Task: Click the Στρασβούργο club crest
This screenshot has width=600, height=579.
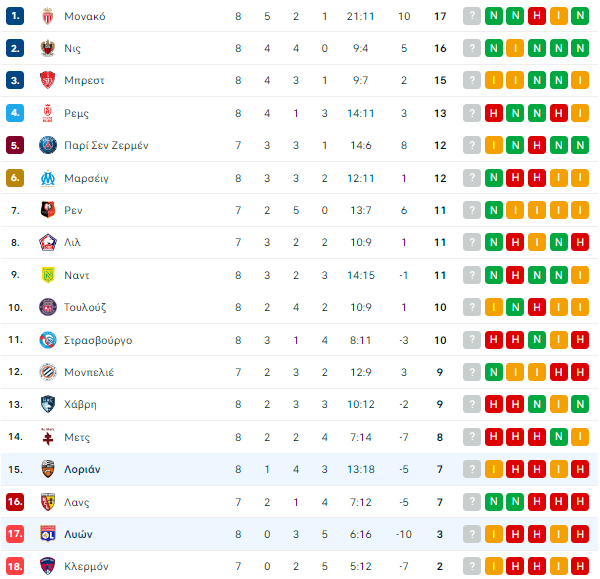Action: coord(48,340)
